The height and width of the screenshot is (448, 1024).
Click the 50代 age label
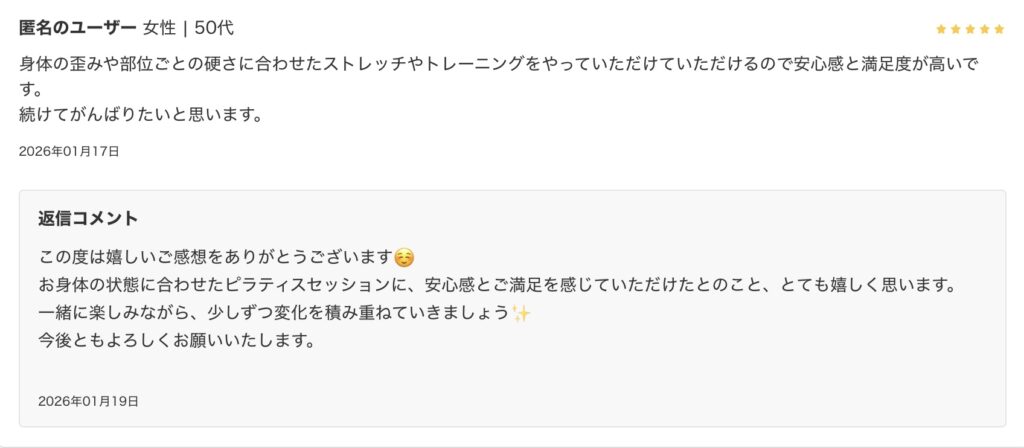point(215,27)
